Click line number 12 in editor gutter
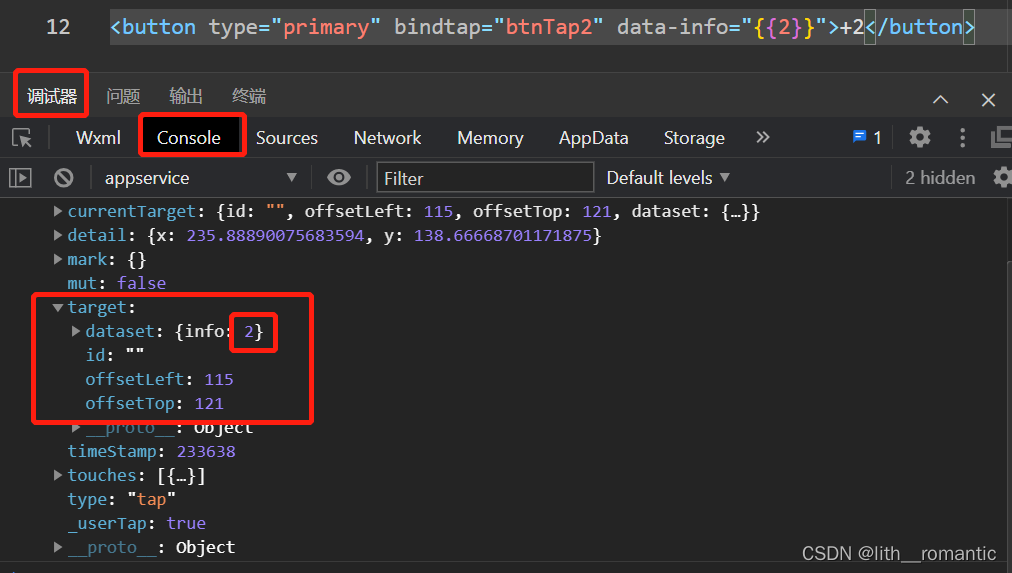 pos(58,27)
